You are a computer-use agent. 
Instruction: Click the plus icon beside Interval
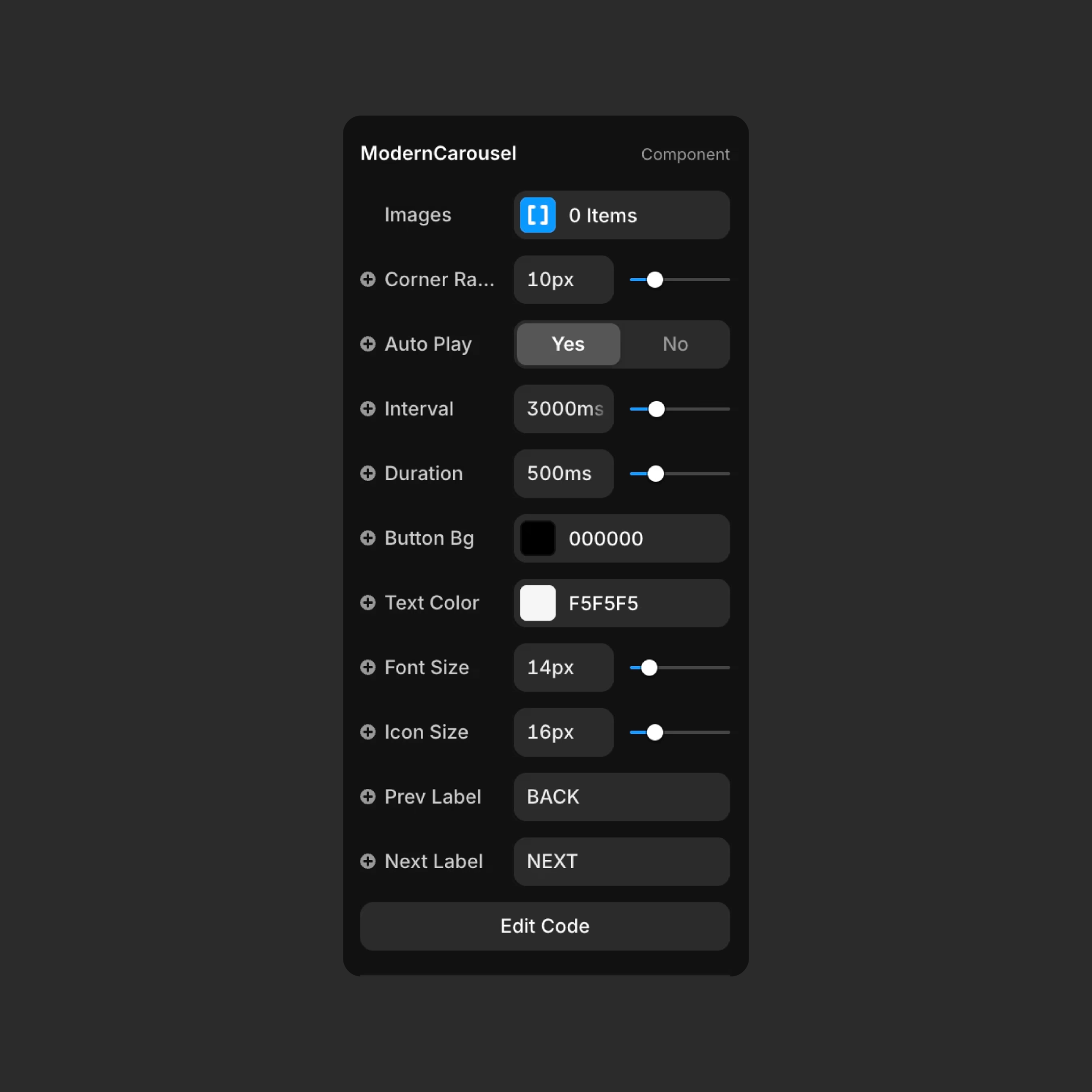pos(368,408)
